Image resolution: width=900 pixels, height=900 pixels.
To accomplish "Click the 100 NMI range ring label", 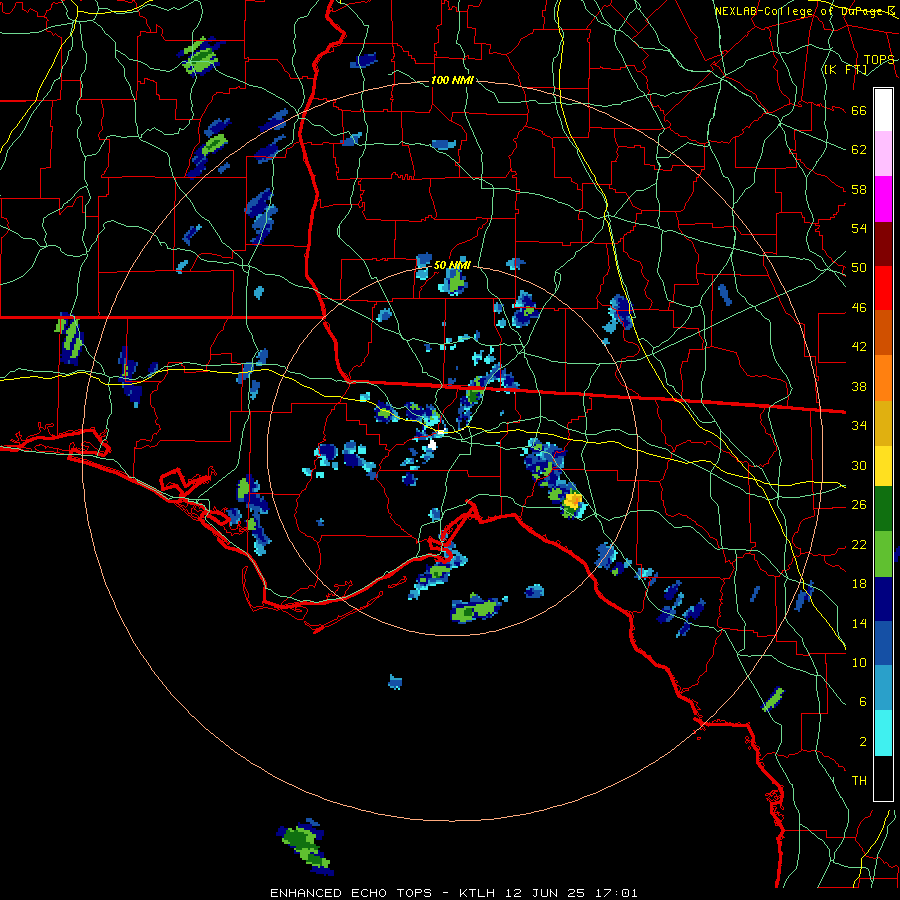I will tap(452, 80).
